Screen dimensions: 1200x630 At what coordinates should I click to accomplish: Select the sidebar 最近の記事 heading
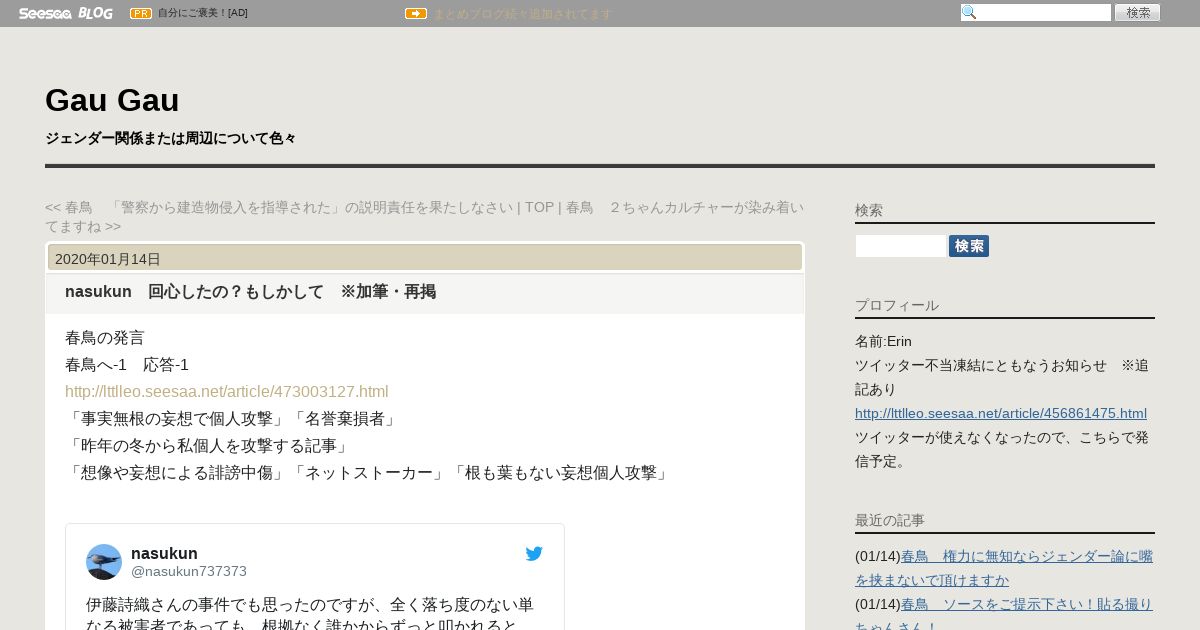click(x=890, y=520)
